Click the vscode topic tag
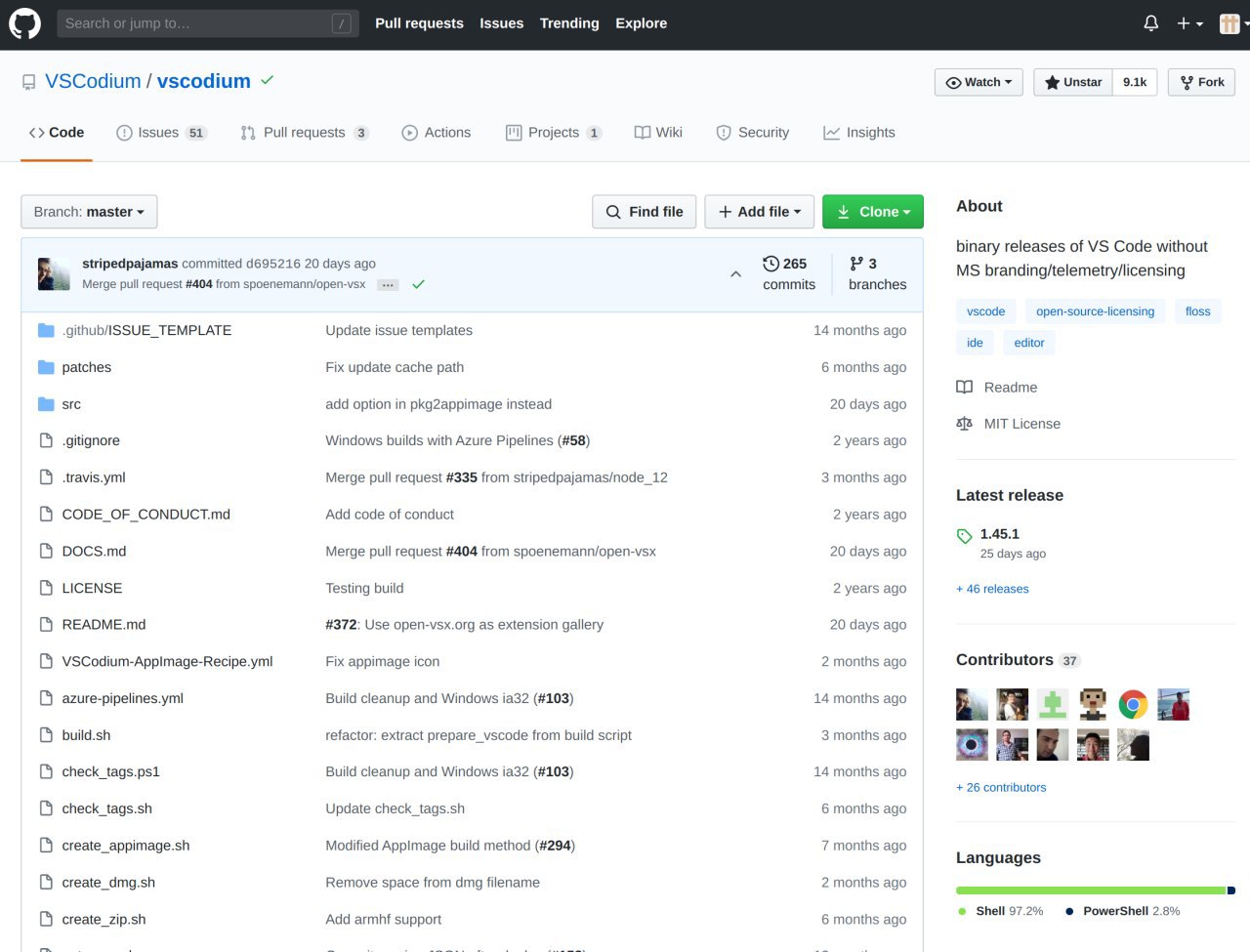Viewport: 1250px width, 952px height. 985,311
